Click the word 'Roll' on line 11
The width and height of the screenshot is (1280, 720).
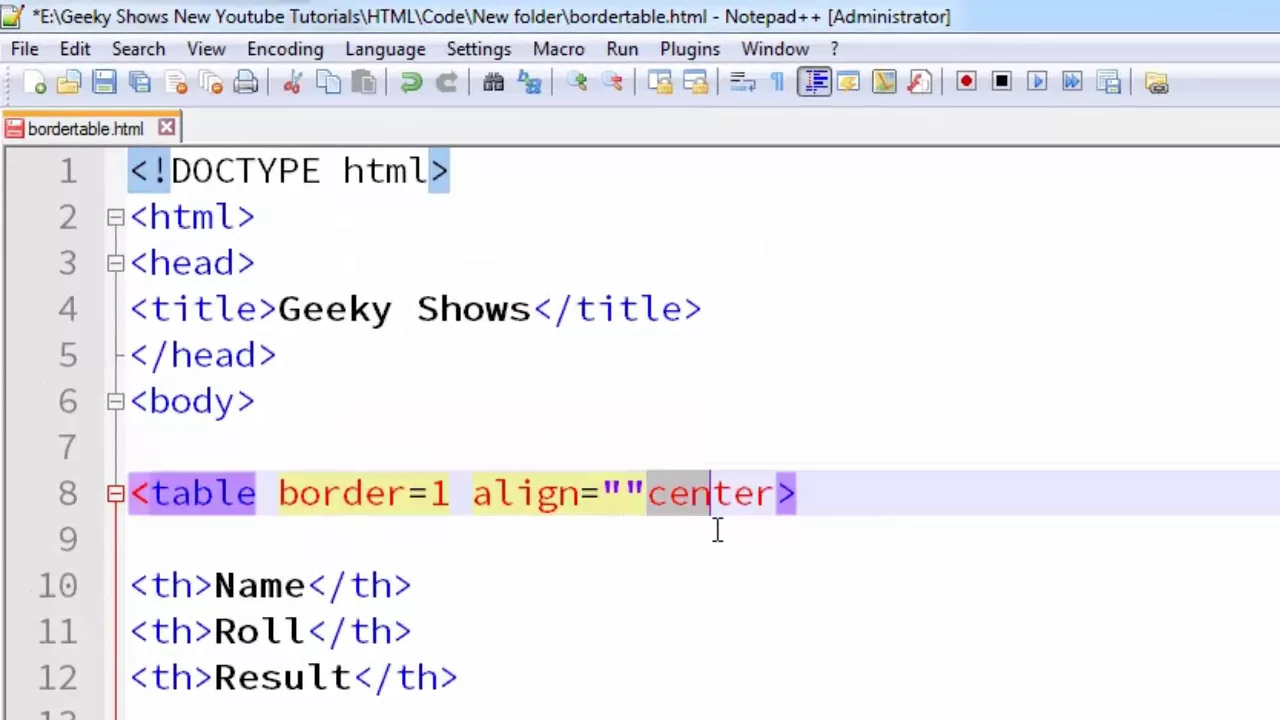click(x=259, y=631)
